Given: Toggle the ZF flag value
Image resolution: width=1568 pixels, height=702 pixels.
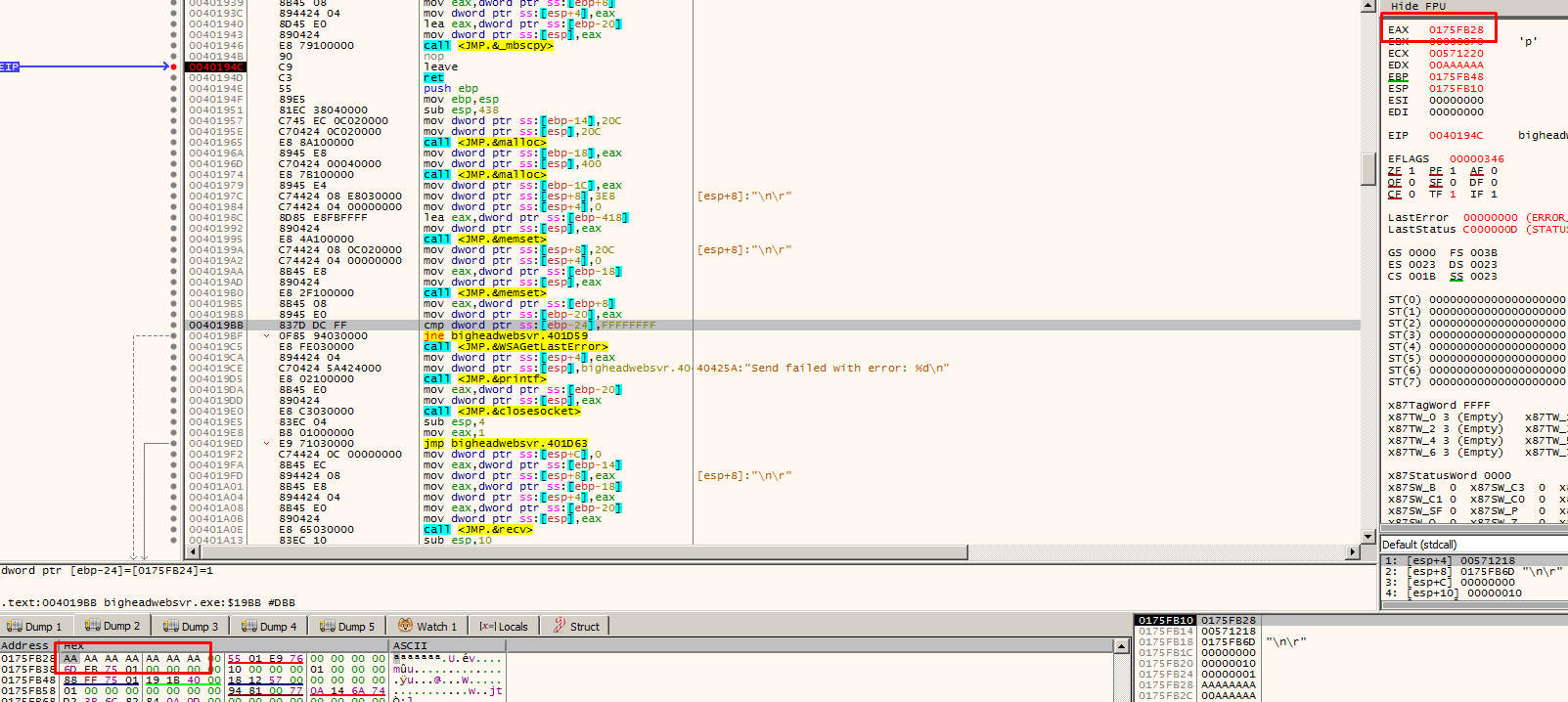Looking at the screenshot, I should tap(1411, 171).
